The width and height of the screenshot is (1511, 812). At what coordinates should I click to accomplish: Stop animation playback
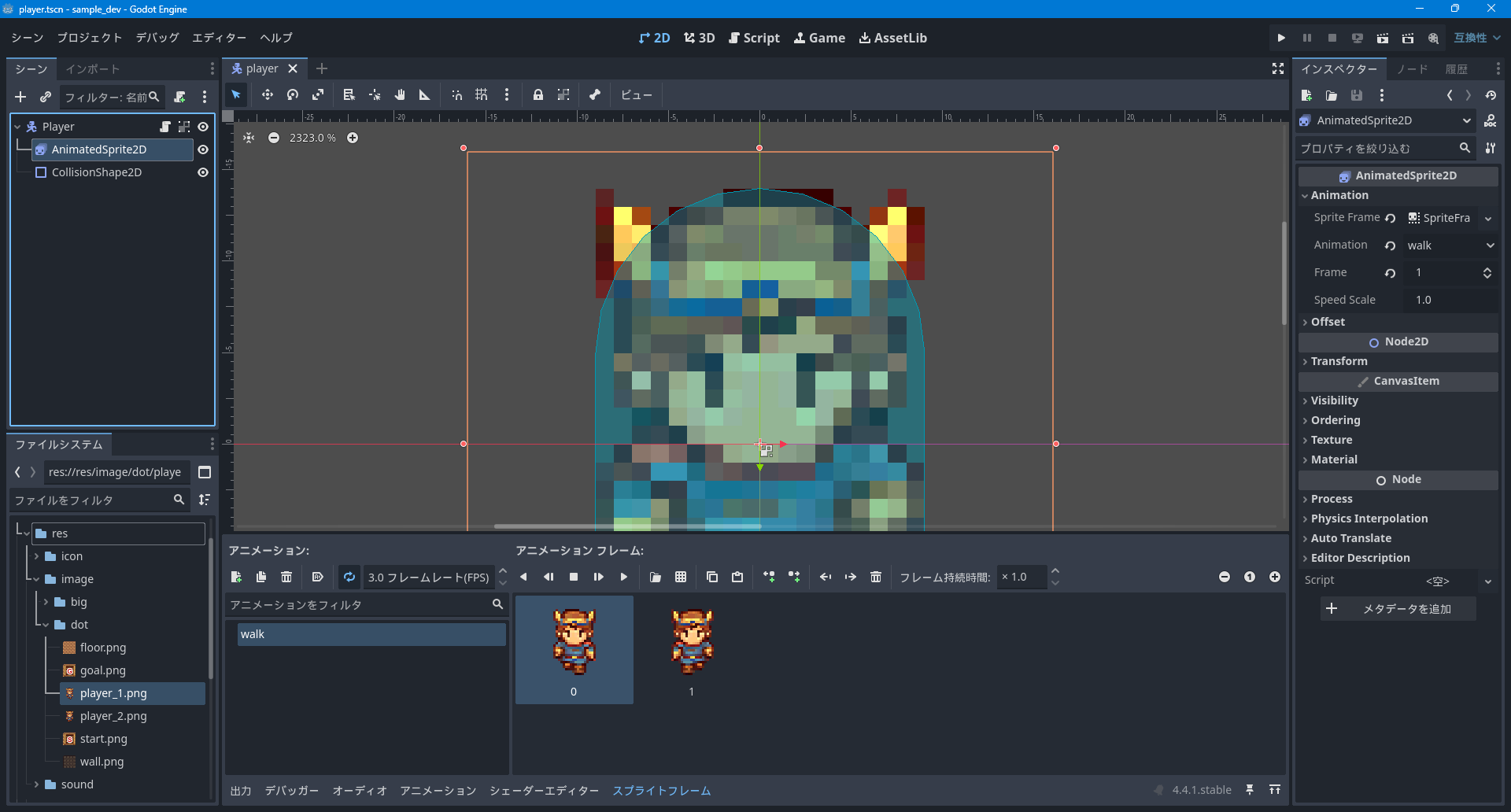tap(574, 577)
